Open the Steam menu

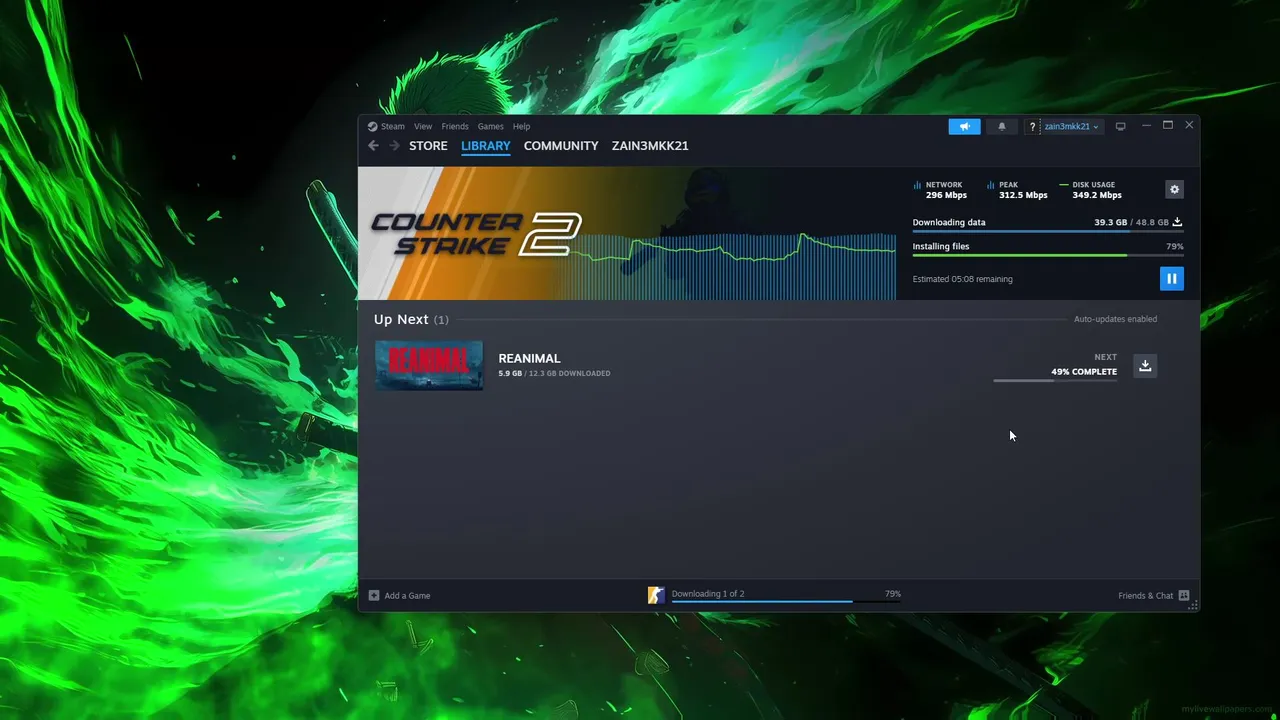tap(393, 127)
